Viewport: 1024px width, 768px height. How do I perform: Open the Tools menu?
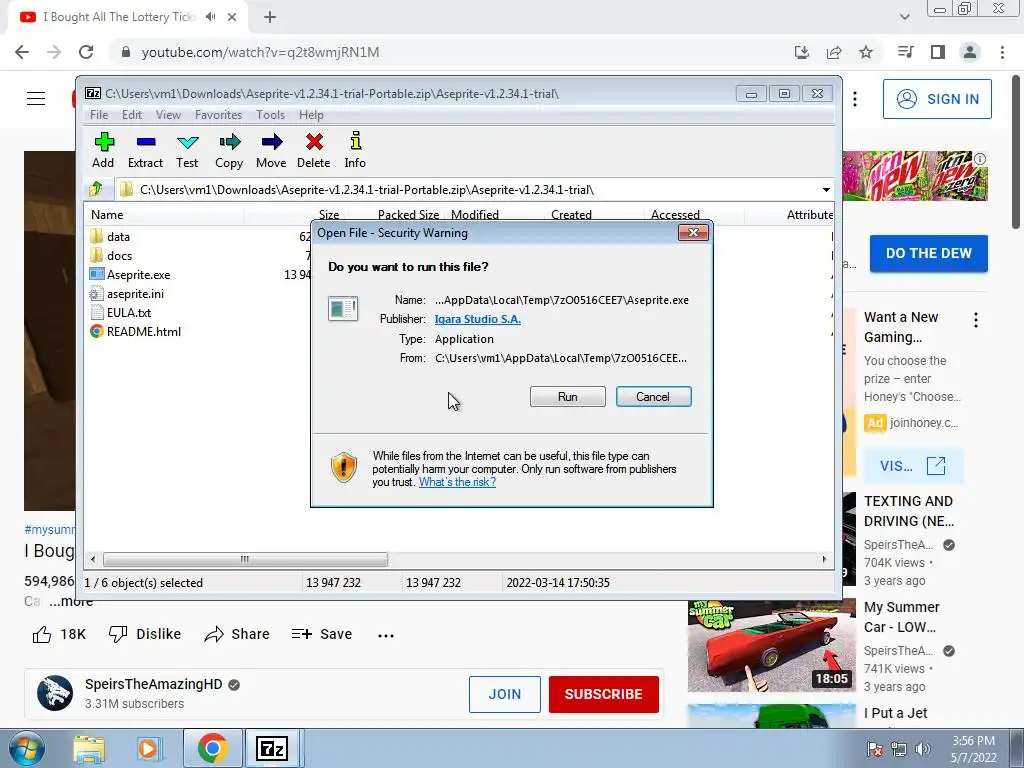(270, 115)
